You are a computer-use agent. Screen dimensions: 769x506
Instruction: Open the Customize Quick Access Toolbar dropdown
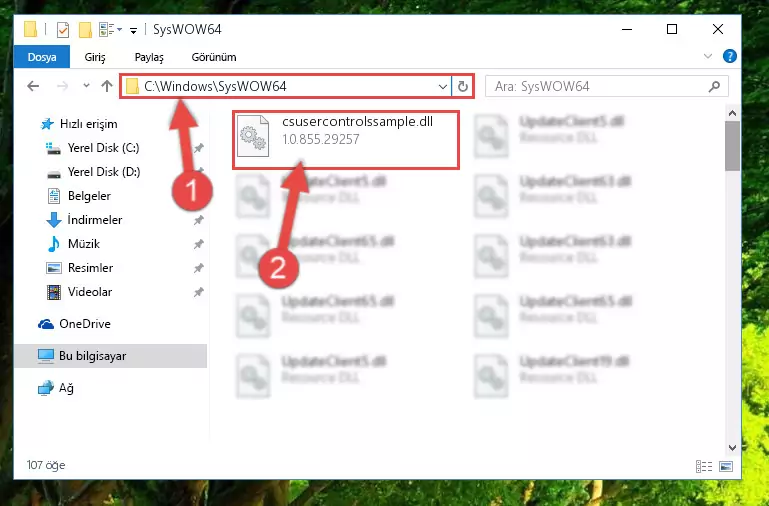[133, 30]
